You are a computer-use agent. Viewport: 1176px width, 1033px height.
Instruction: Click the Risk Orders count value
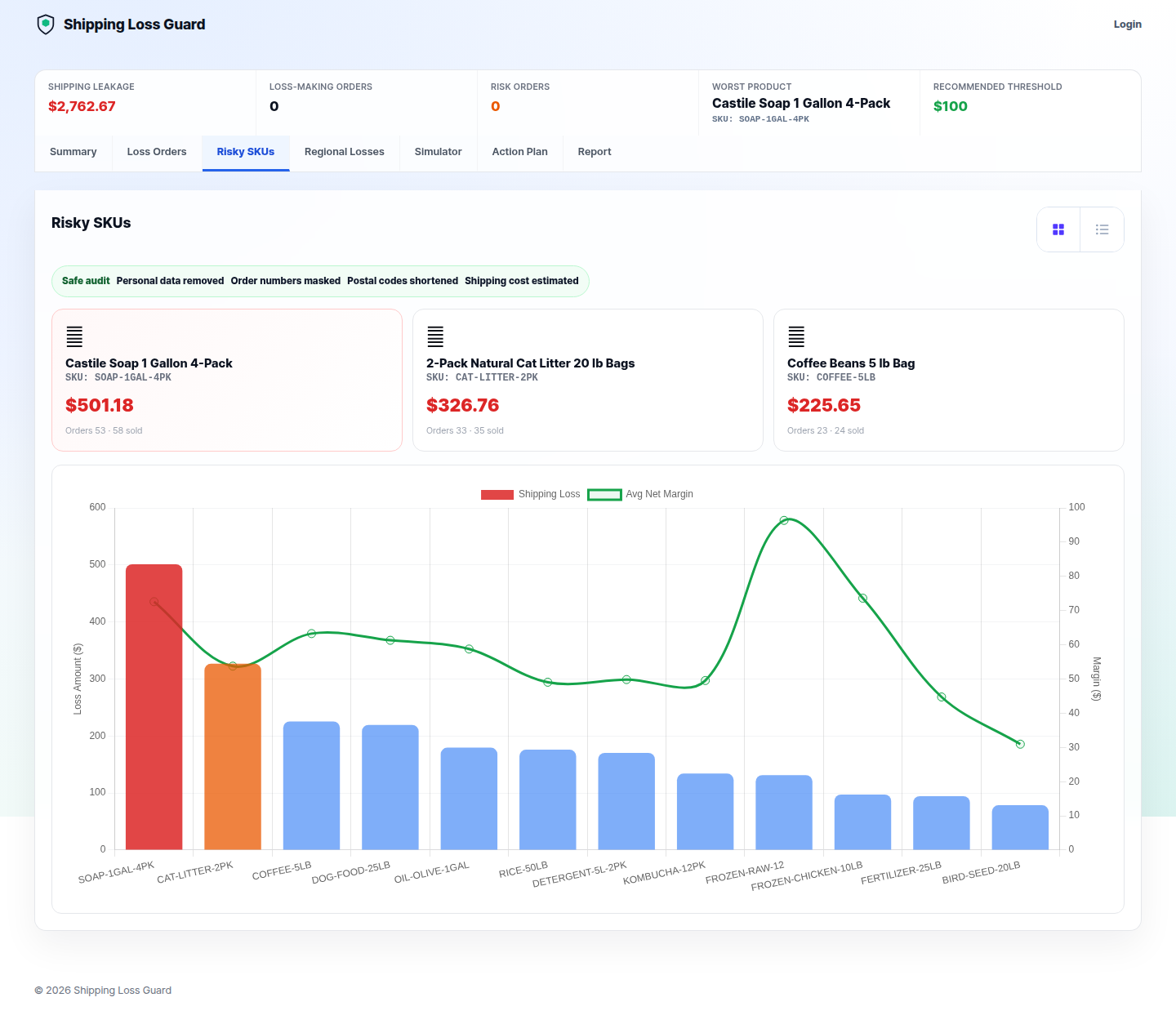[495, 106]
